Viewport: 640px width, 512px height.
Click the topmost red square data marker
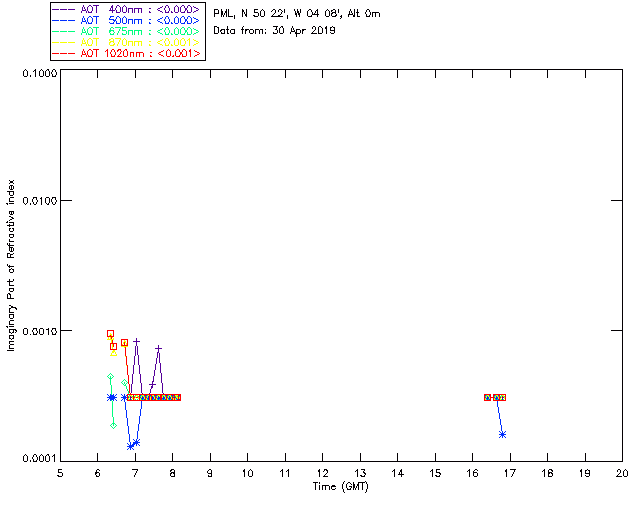click(110, 334)
